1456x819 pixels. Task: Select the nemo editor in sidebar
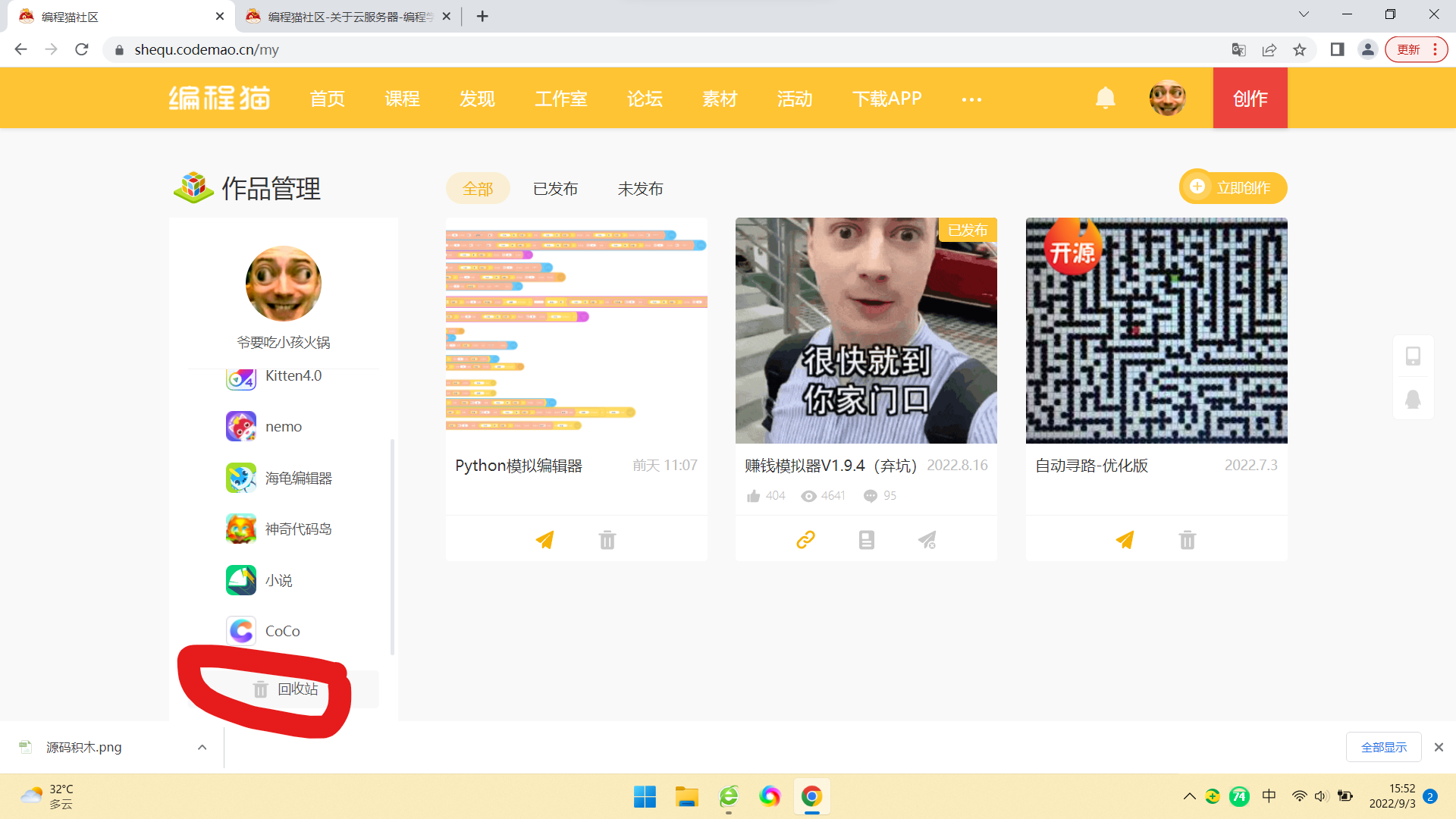pos(264,427)
